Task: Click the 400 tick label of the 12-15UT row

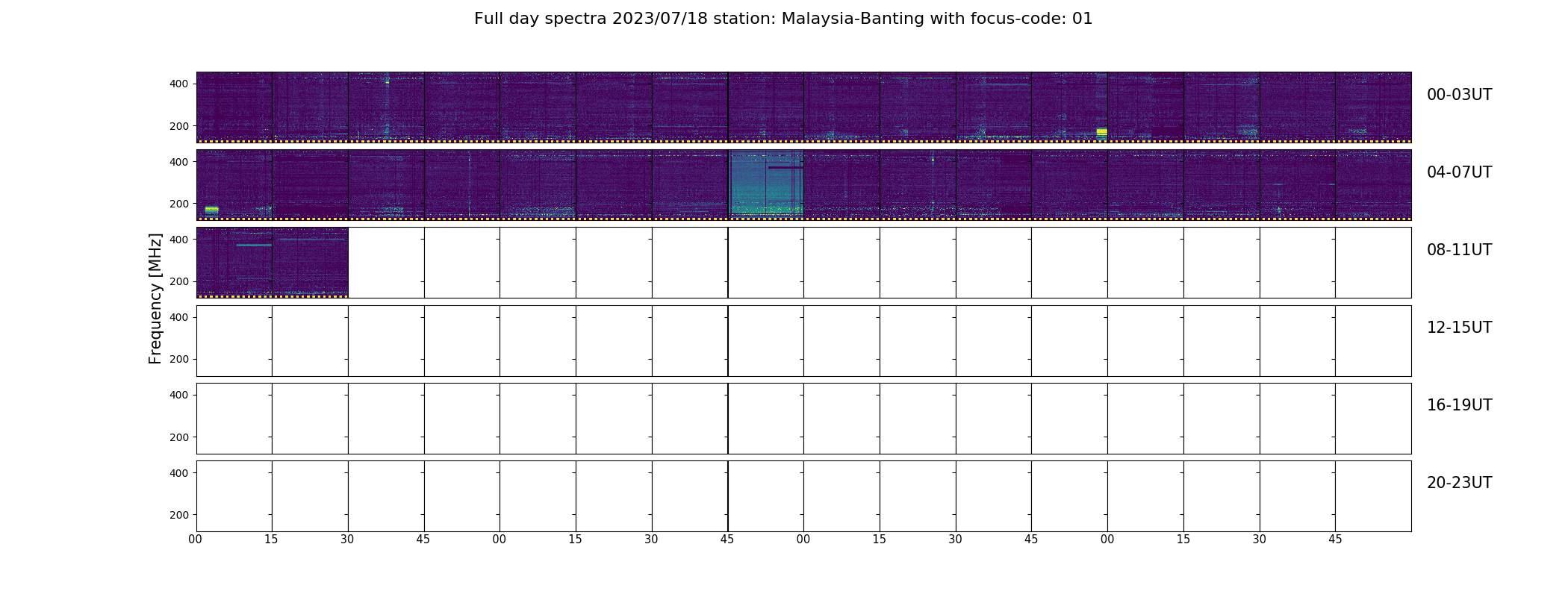Action: [179, 317]
